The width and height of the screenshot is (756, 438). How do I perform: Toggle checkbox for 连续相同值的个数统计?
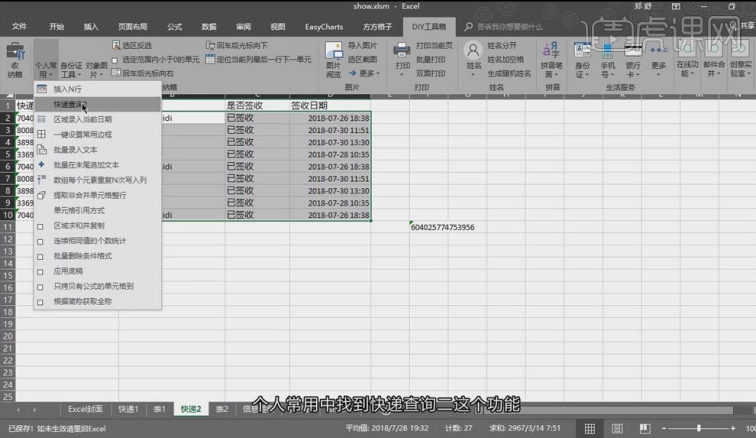pyautogui.click(x=40, y=241)
